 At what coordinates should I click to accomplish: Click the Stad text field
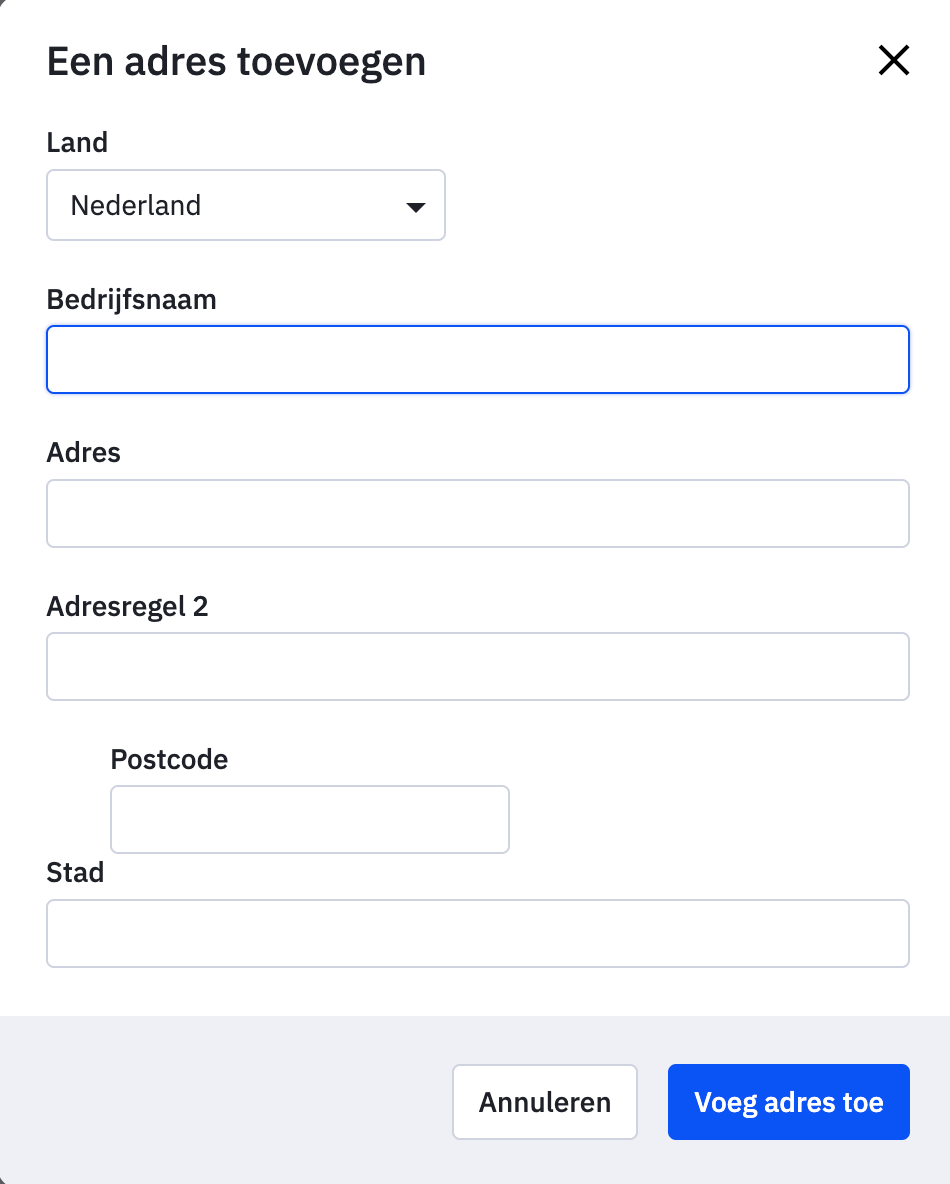click(477, 934)
